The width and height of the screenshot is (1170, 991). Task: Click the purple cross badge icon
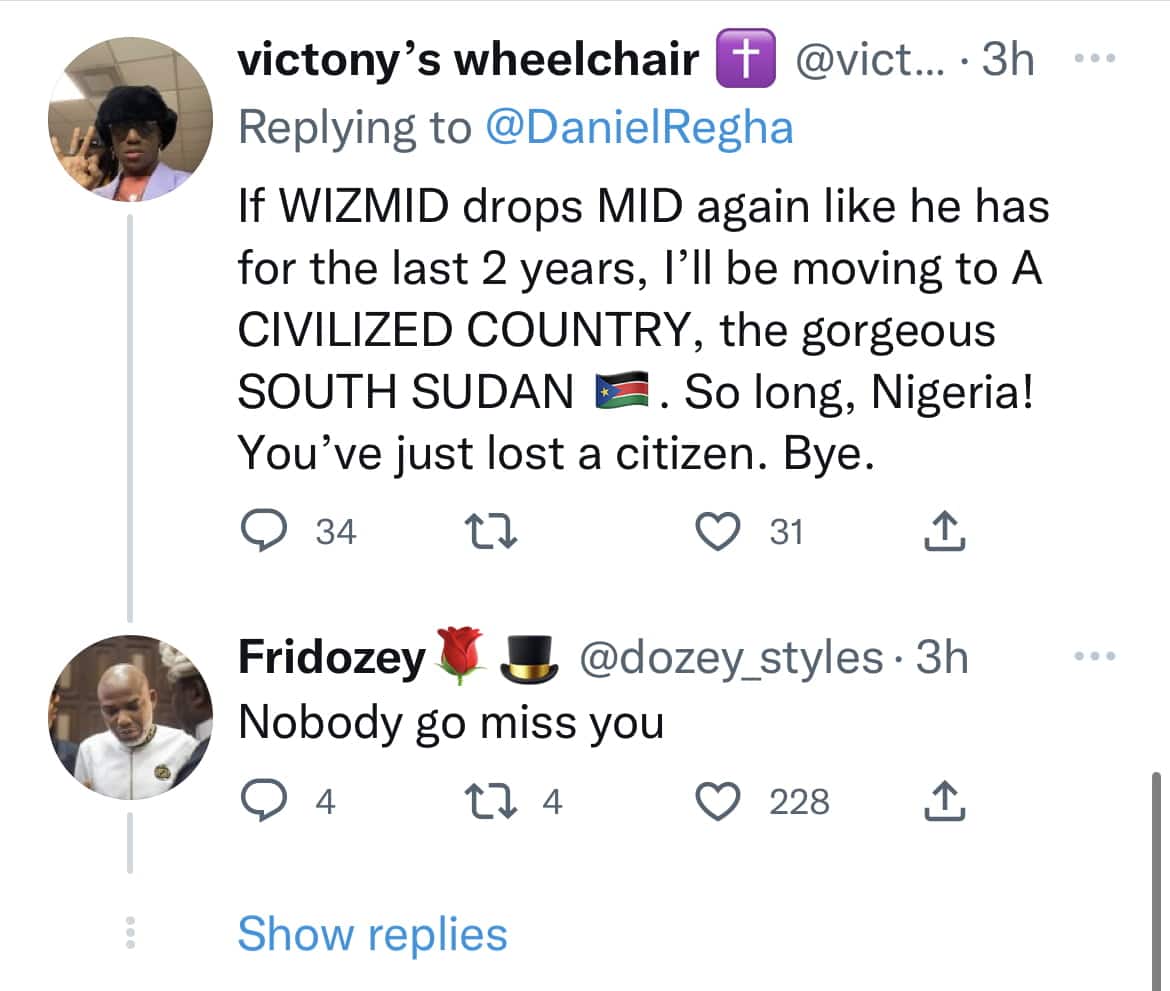pyautogui.click(x=745, y=61)
